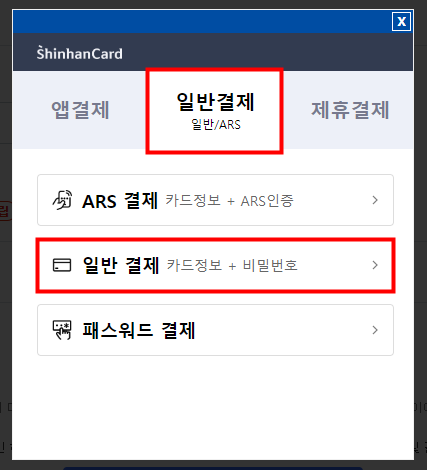Click the 패스워드 결제 keypad icon
Screen dimensions: 427x470
(62, 330)
